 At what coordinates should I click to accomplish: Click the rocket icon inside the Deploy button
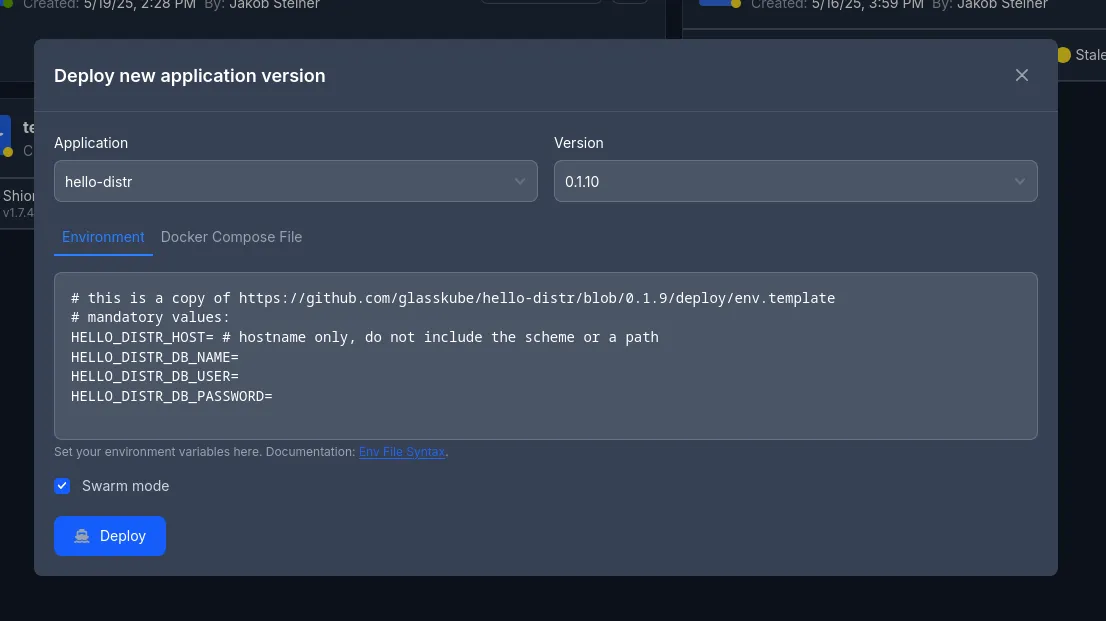click(82, 536)
